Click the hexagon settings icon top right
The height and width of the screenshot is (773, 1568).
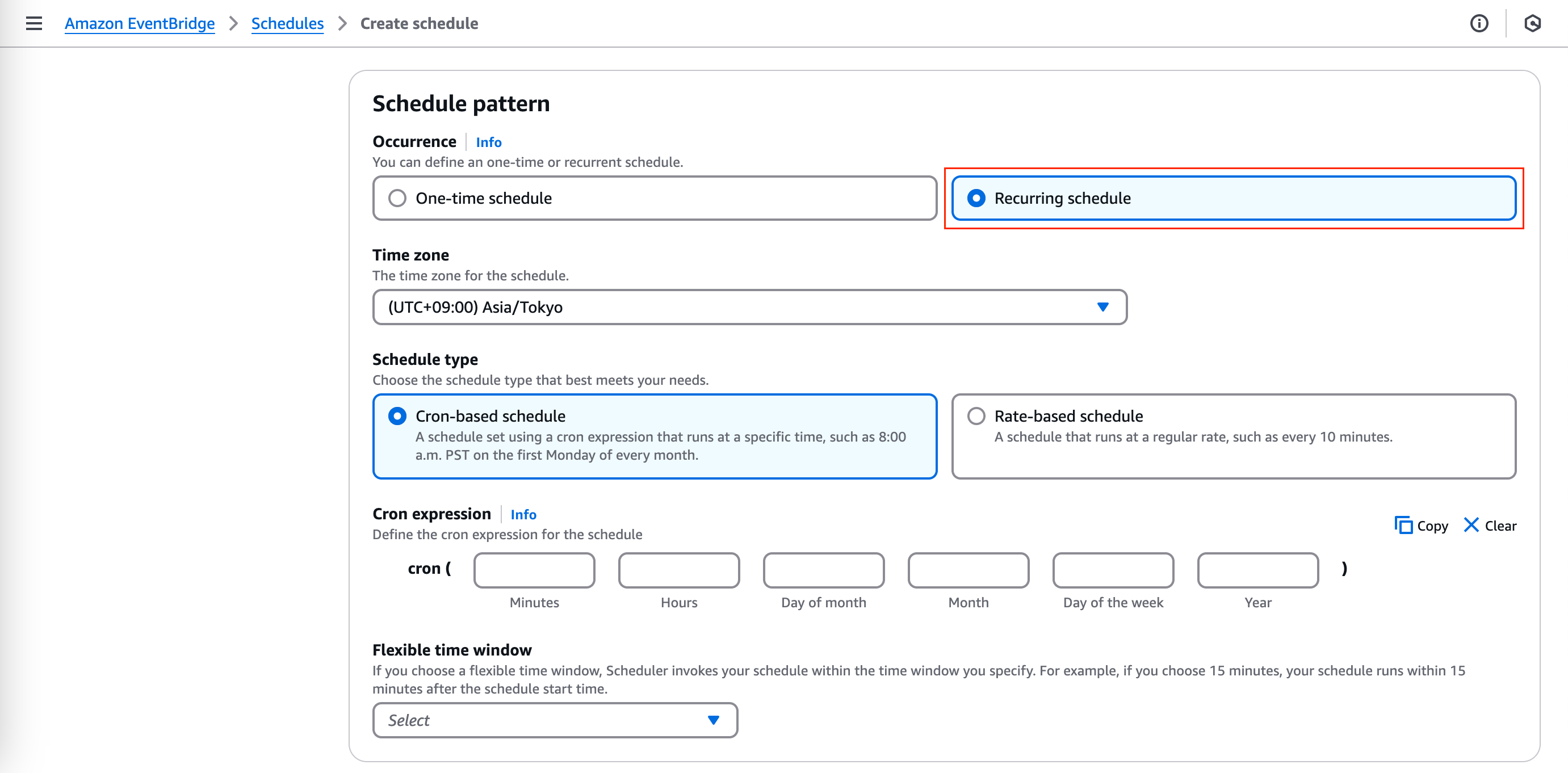pos(1532,23)
